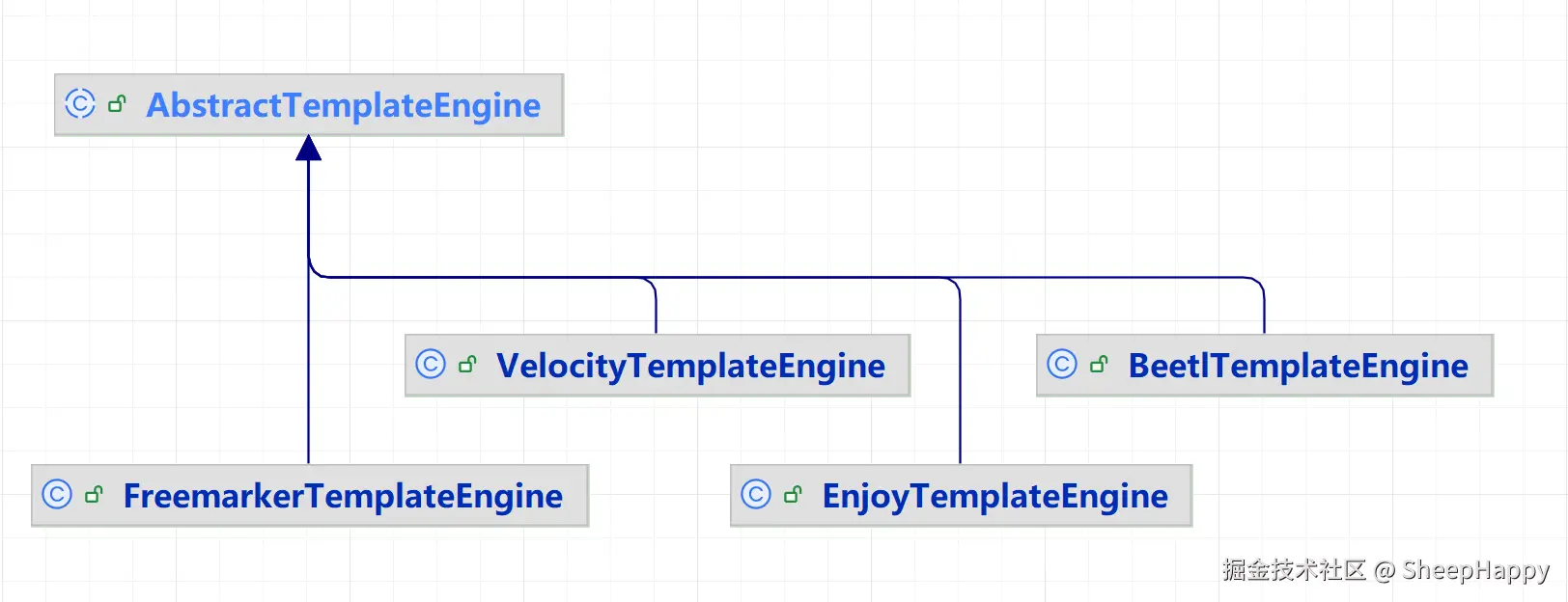
Task: Click the green public-access lock on FreemarkerTemplateEngine
Action: (95, 494)
